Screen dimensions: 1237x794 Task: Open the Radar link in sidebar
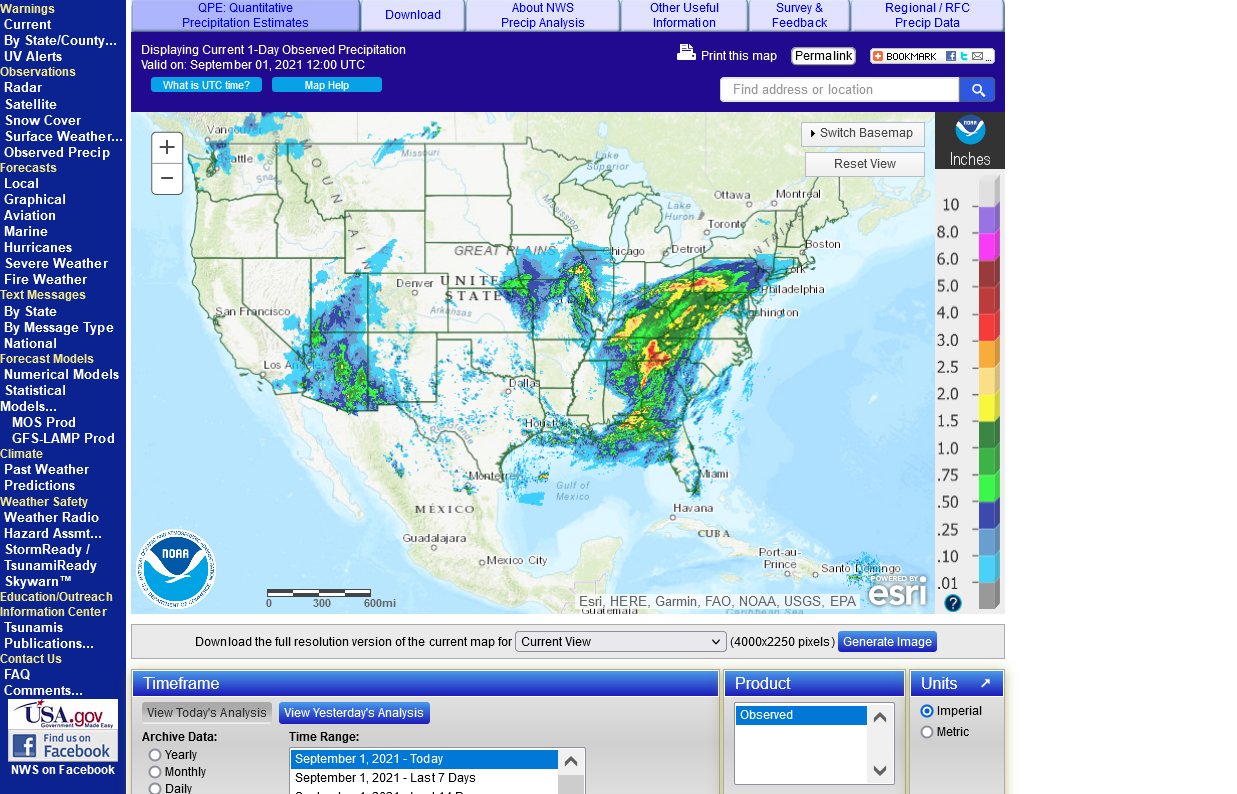point(23,88)
